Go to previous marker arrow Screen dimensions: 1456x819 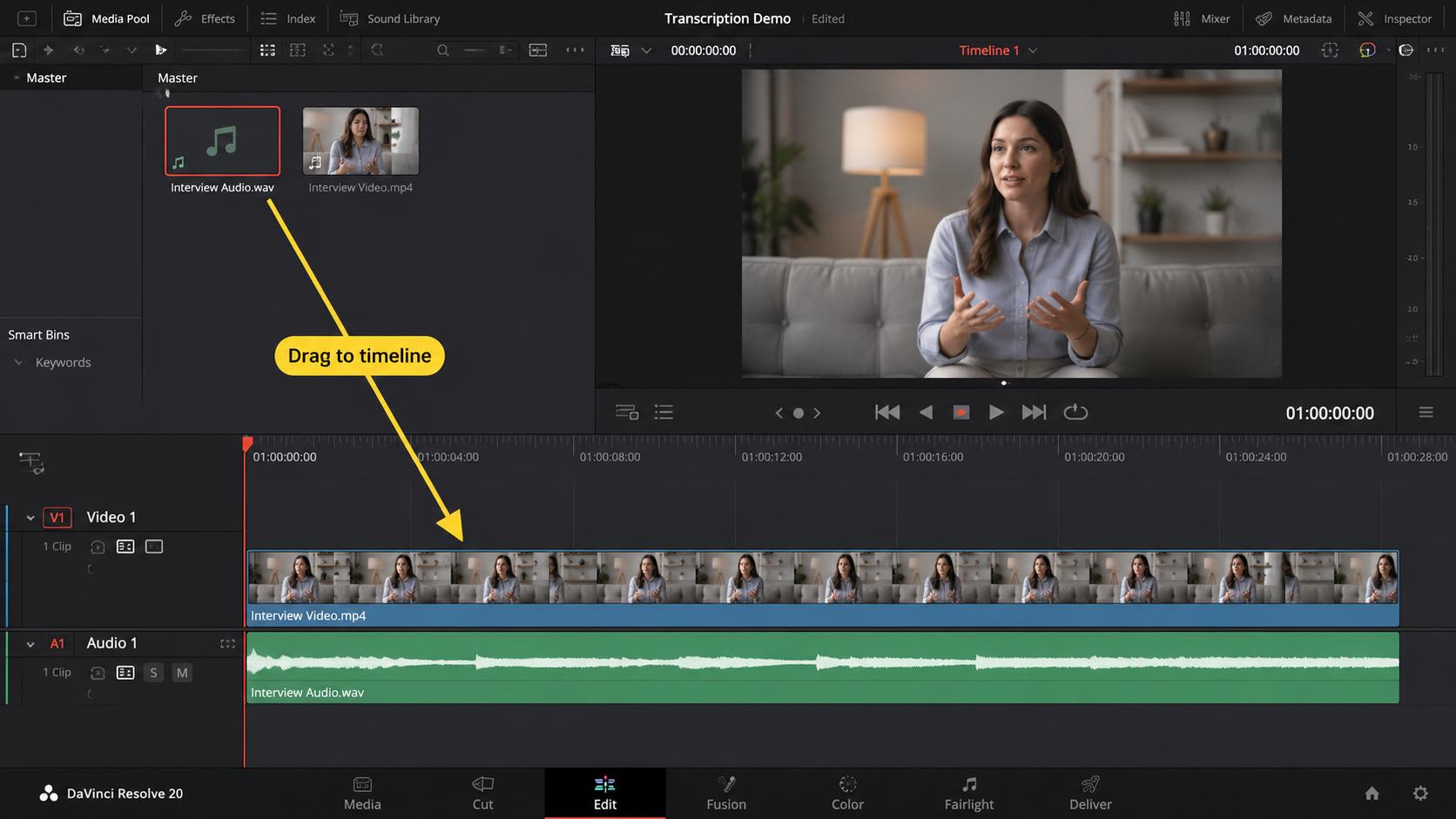[779, 413]
